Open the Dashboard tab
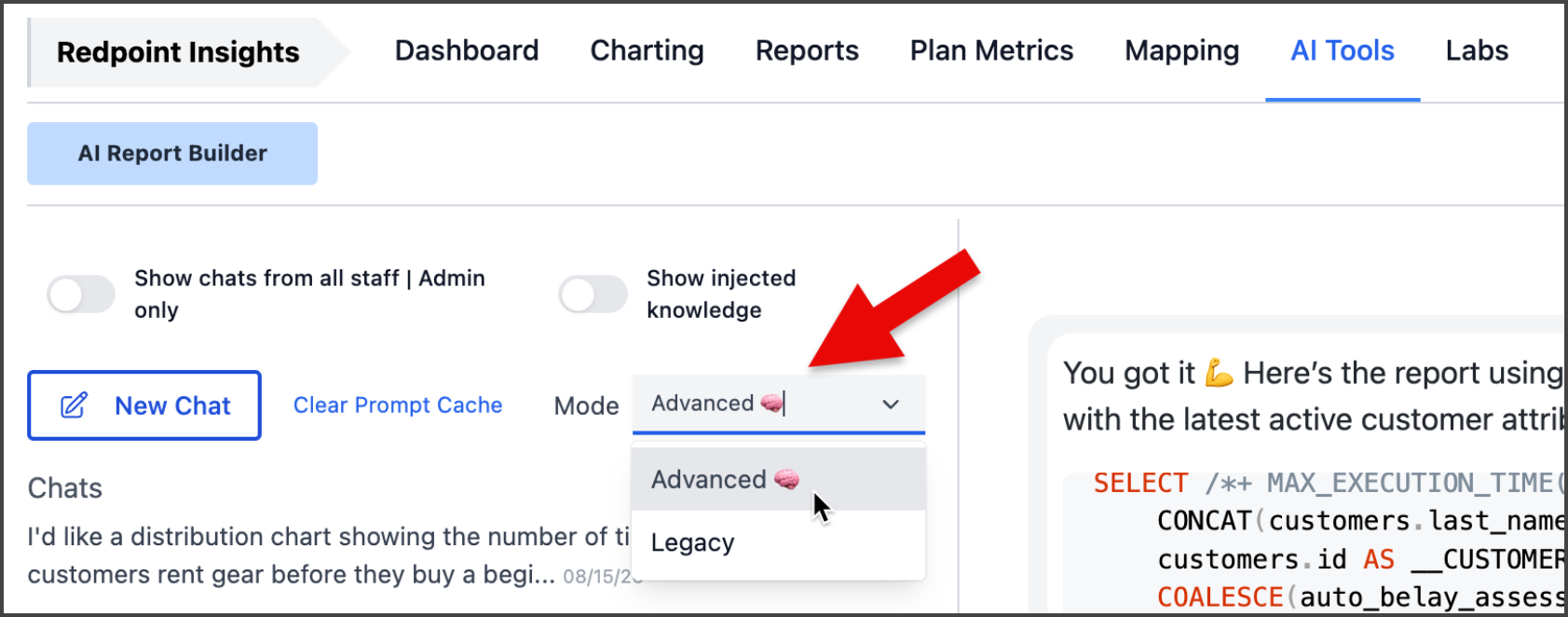Screen dimensions: 1568x617 pyautogui.click(x=467, y=50)
